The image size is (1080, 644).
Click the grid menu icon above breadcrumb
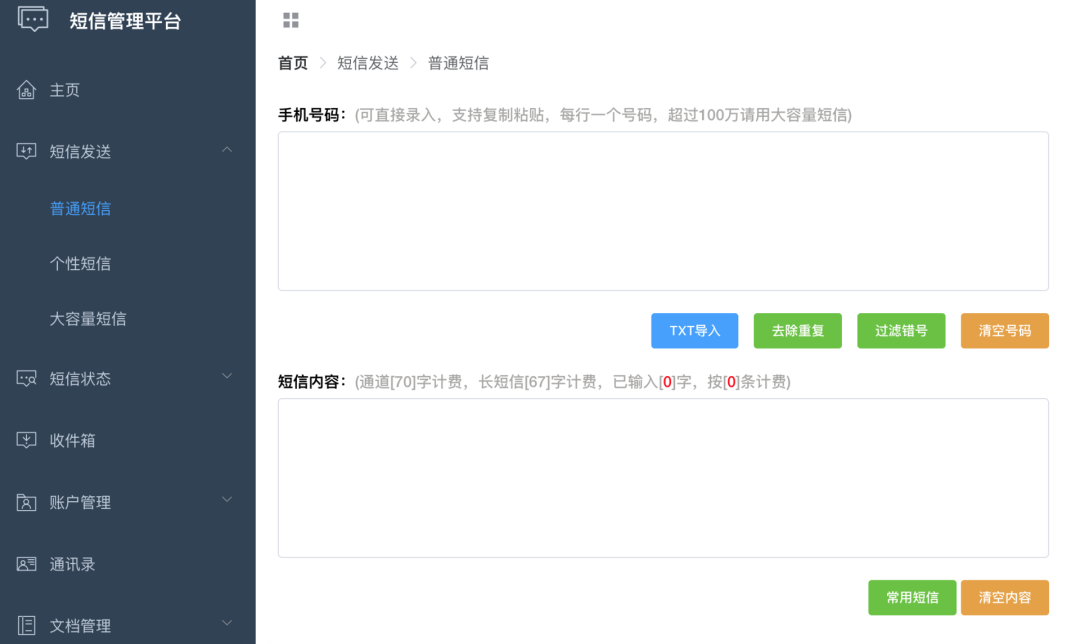[x=291, y=20]
